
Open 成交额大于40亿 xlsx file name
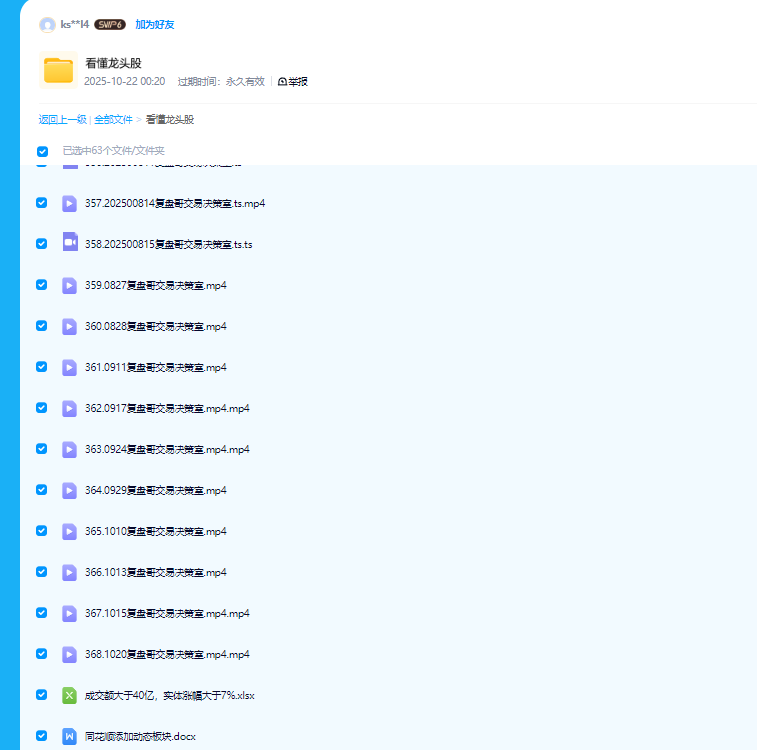(x=169, y=695)
